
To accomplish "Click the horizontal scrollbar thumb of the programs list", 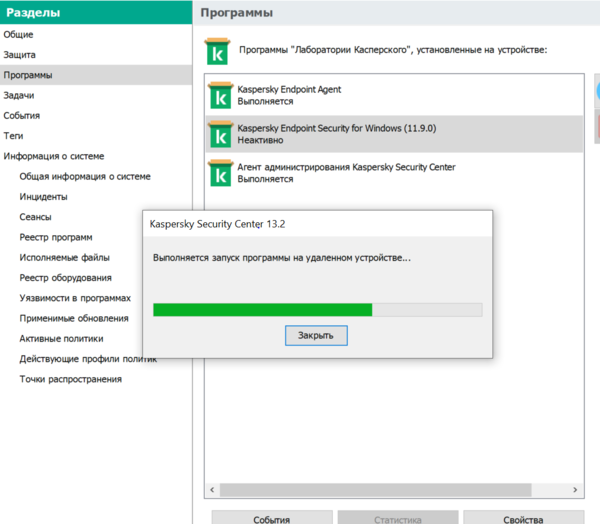I will coord(375,490).
